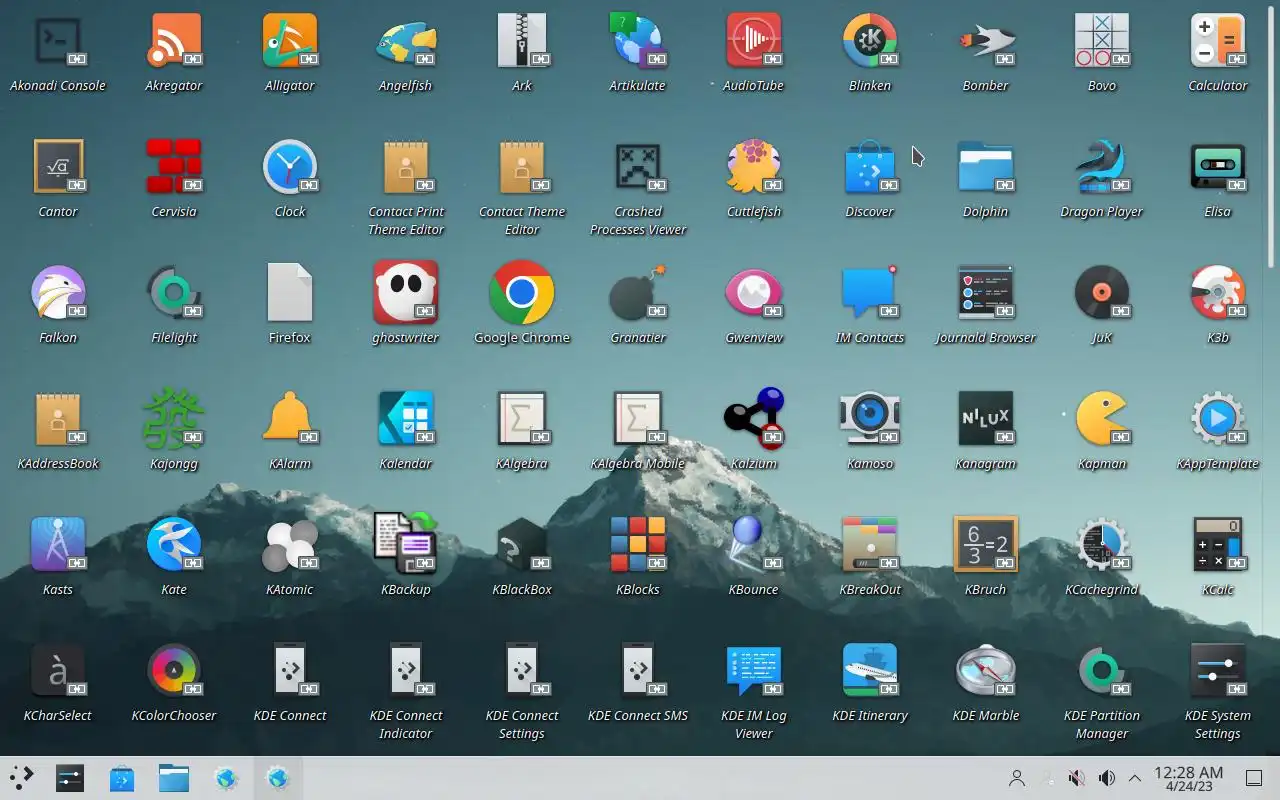The height and width of the screenshot is (800, 1280).
Task: Open the Kate text editor icon
Action: [174, 544]
